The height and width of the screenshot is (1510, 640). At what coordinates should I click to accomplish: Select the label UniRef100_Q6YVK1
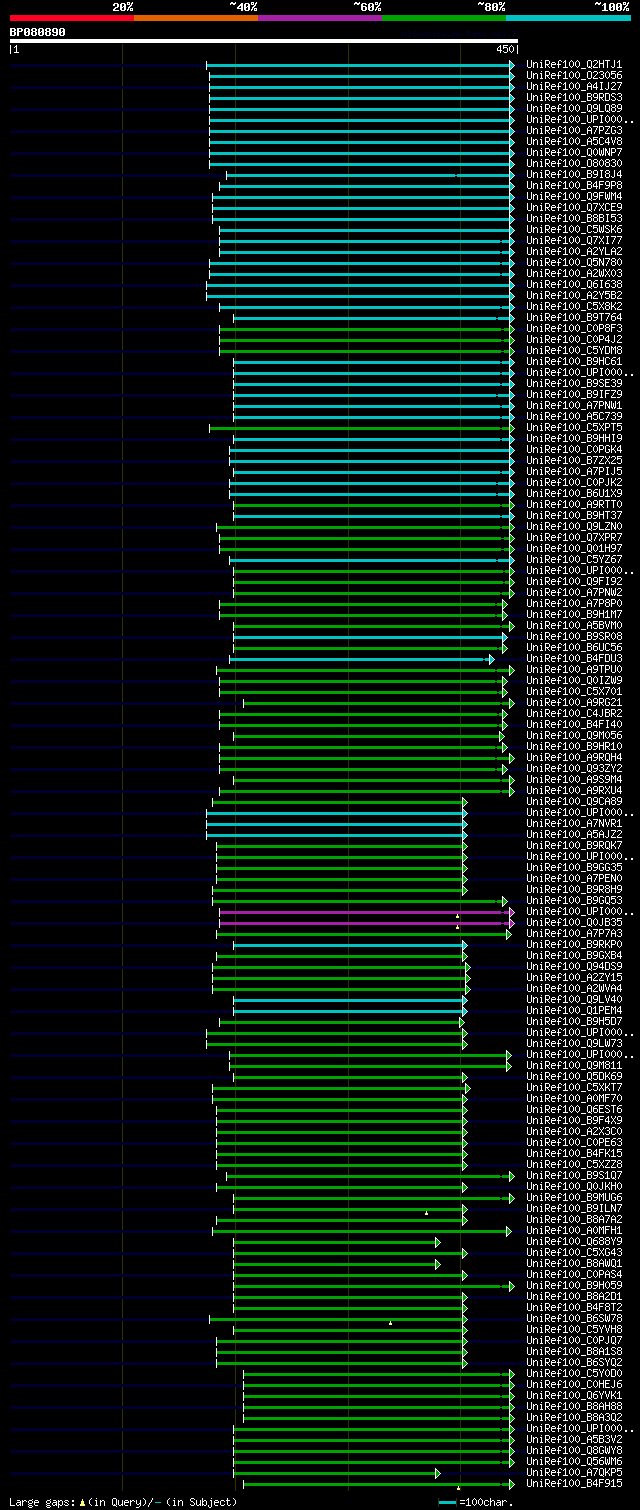pos(574,1396)
